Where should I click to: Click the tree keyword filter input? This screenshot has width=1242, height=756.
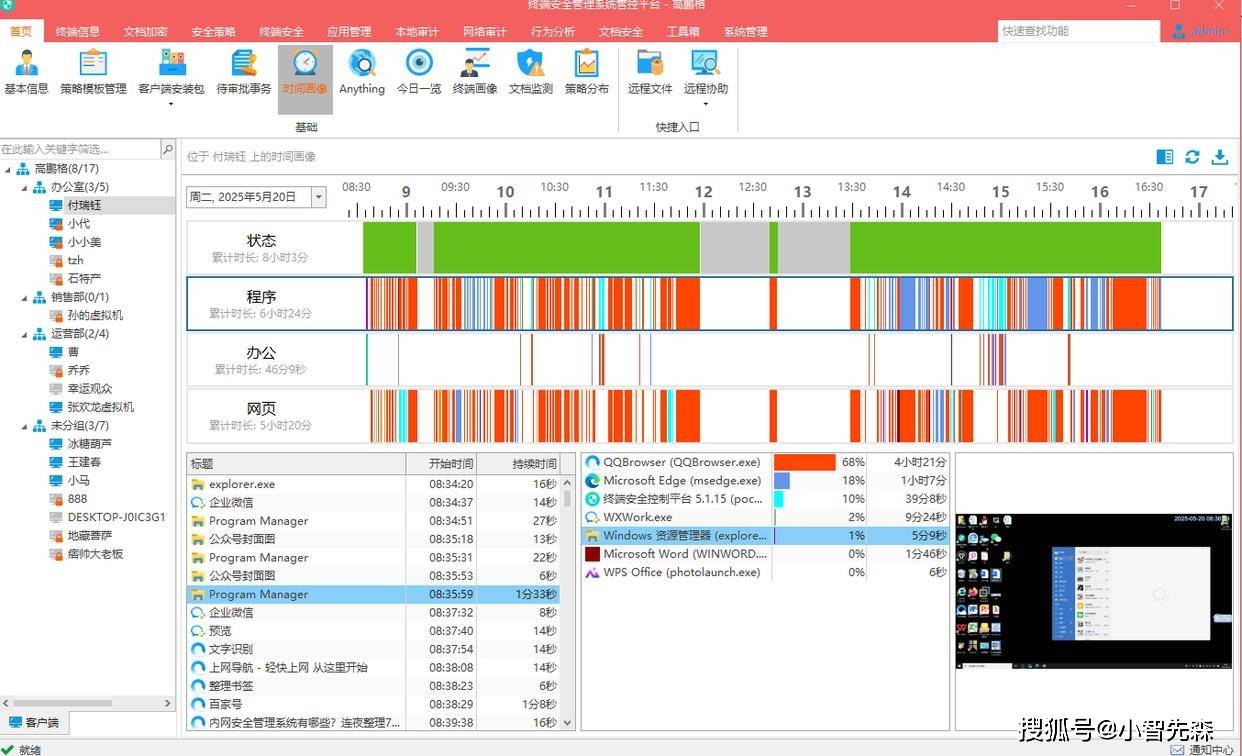click(81, 149)
